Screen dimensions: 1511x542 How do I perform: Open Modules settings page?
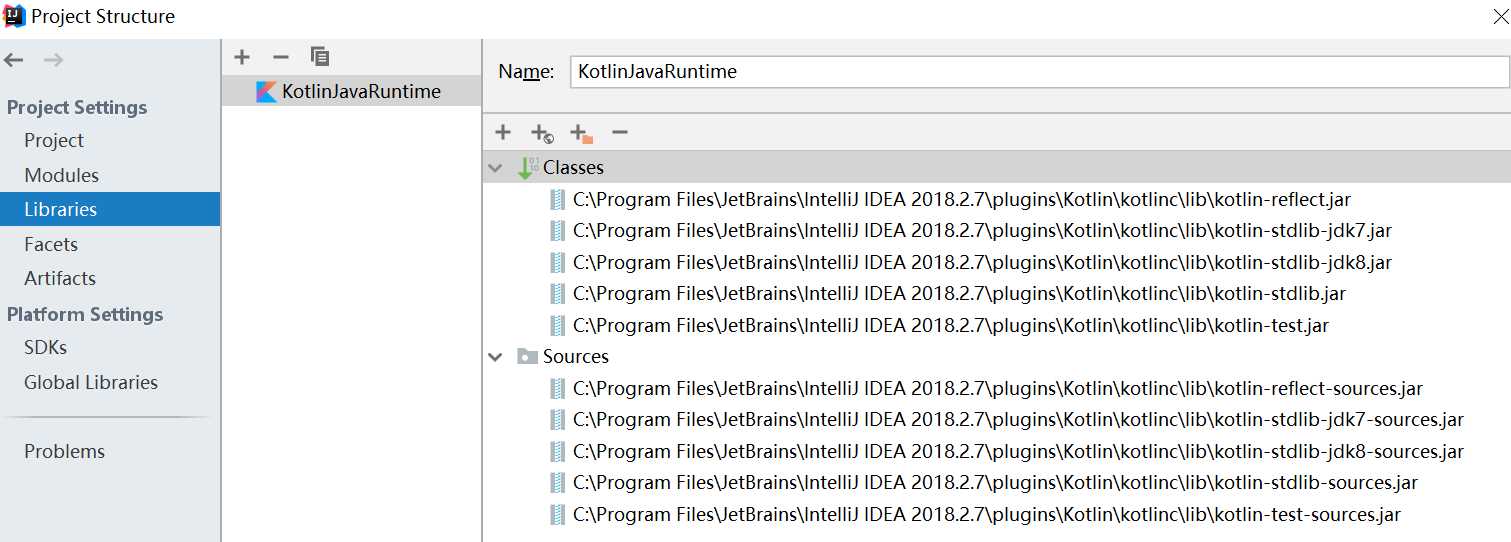click(x=62, y=175)
